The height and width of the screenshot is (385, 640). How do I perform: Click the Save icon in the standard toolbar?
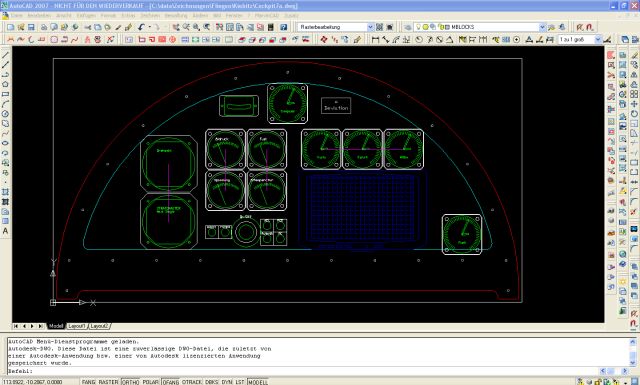coord(31,27)
